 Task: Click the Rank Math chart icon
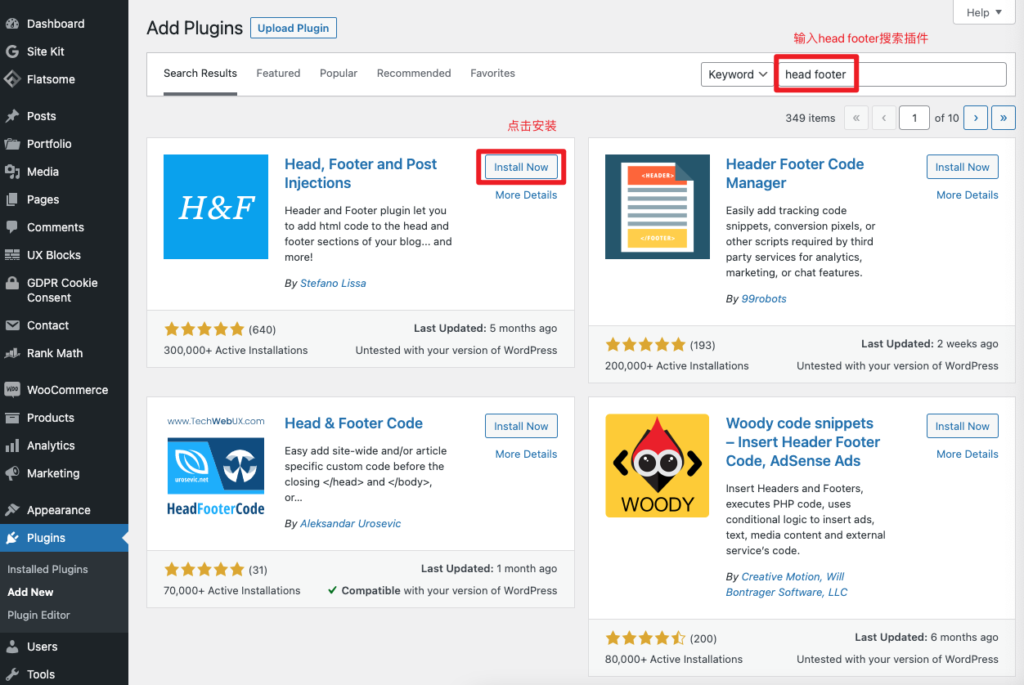(12, 353)
